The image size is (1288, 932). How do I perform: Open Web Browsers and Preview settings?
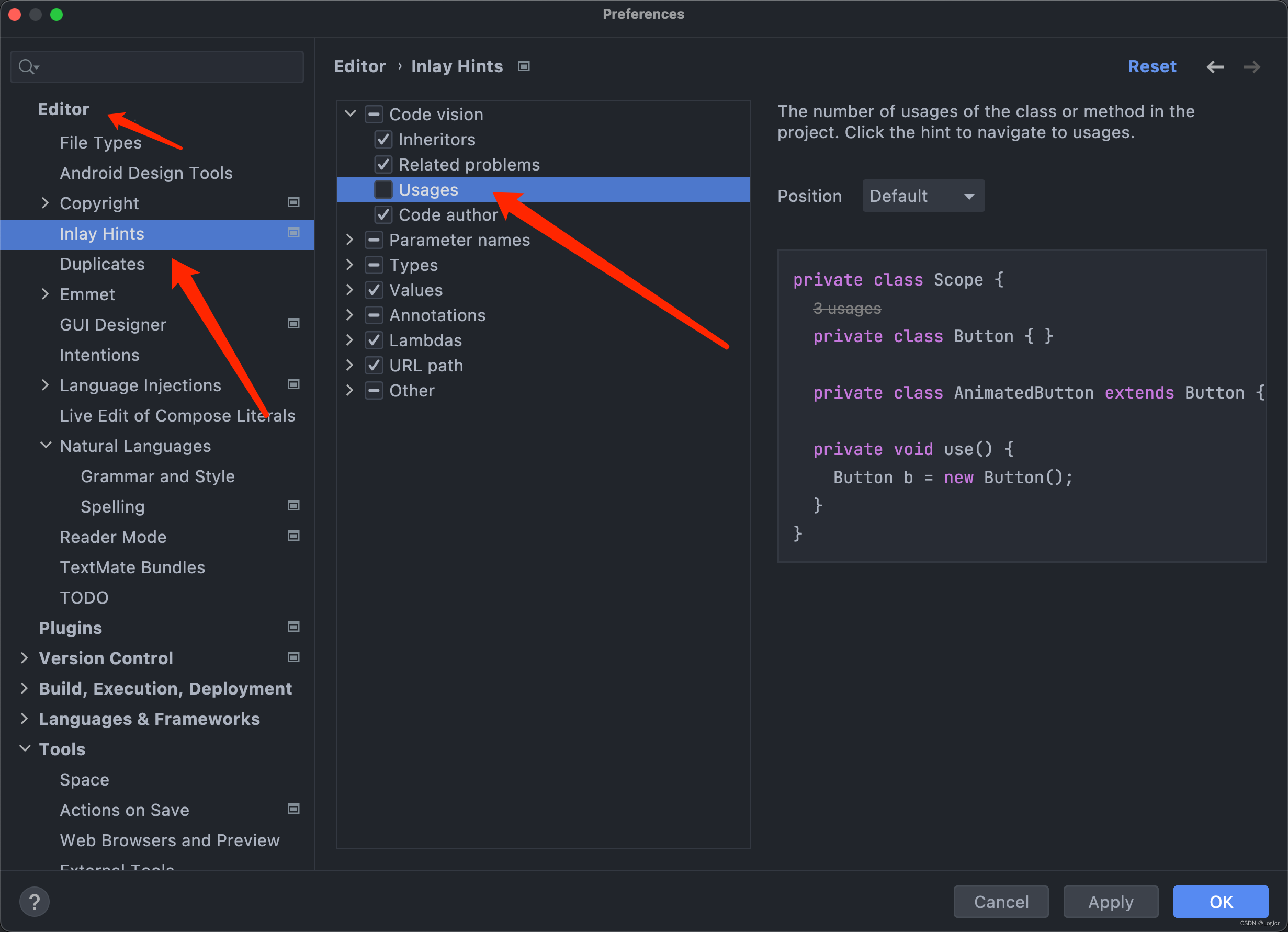169,840
